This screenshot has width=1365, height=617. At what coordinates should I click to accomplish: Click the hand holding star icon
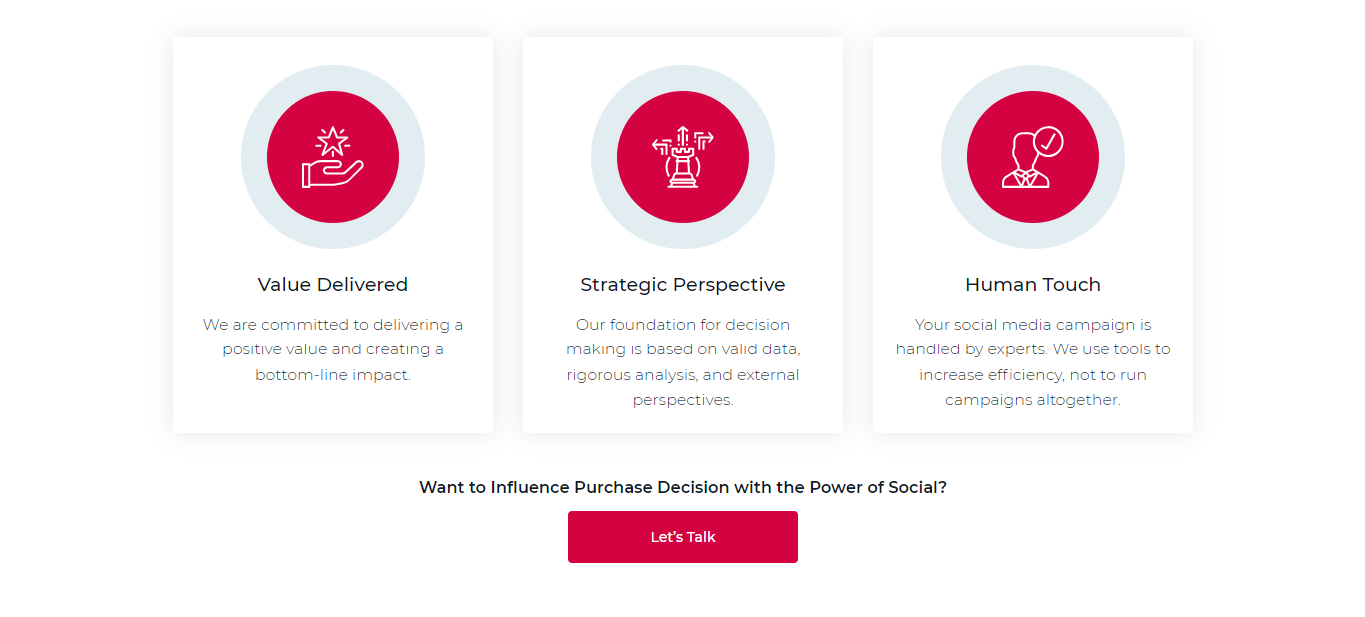coord(333,157)
